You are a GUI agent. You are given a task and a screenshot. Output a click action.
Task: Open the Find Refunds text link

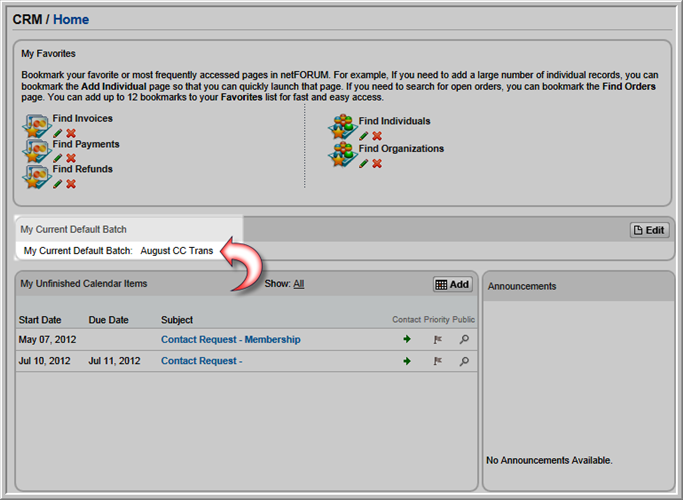pyautogui.click(x=83, y=169)
